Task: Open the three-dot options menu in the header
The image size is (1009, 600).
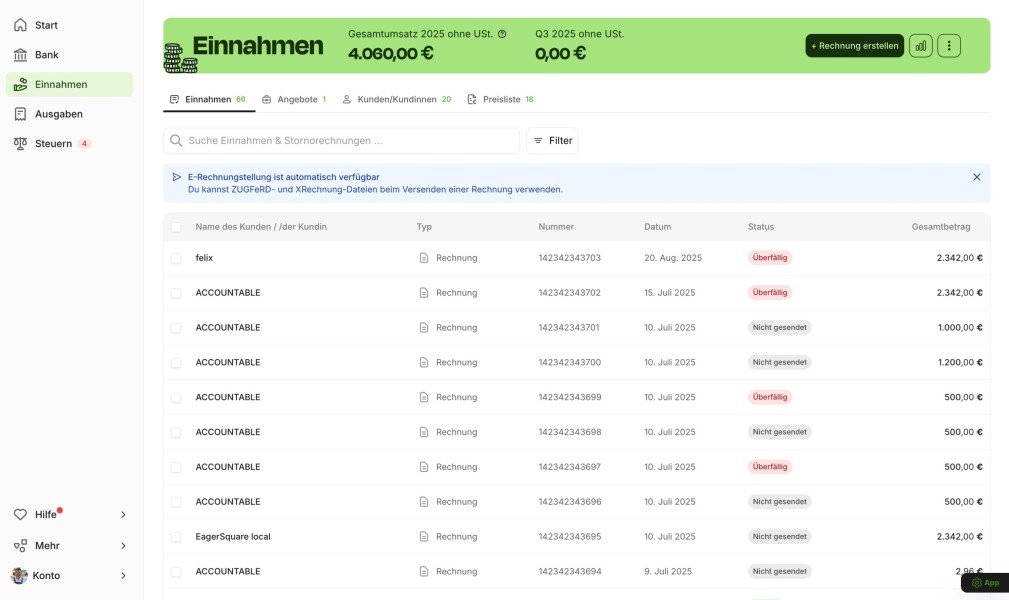Action: click(x=948, y=45)
